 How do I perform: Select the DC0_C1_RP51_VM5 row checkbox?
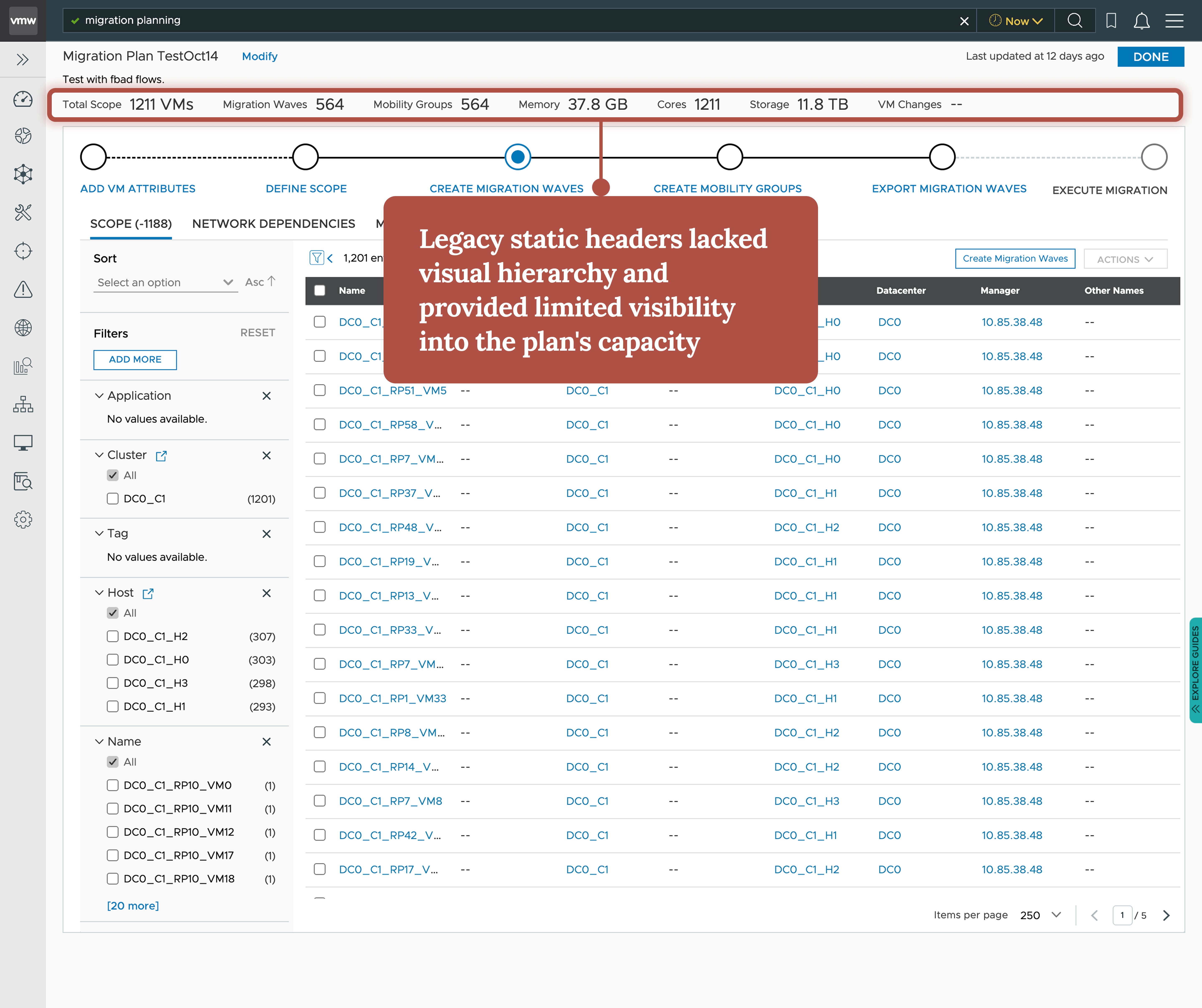click(320, 390)
